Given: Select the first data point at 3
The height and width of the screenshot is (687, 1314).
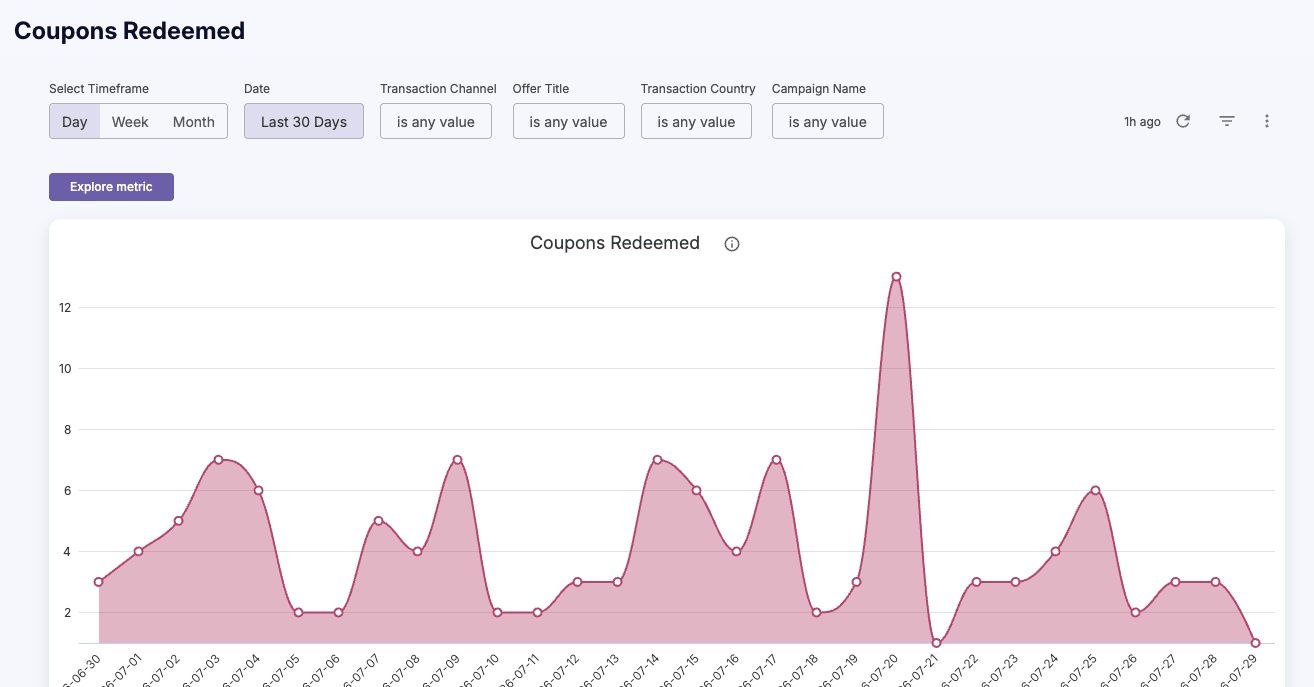Looking at the screenshot, I should click(98, 582).
